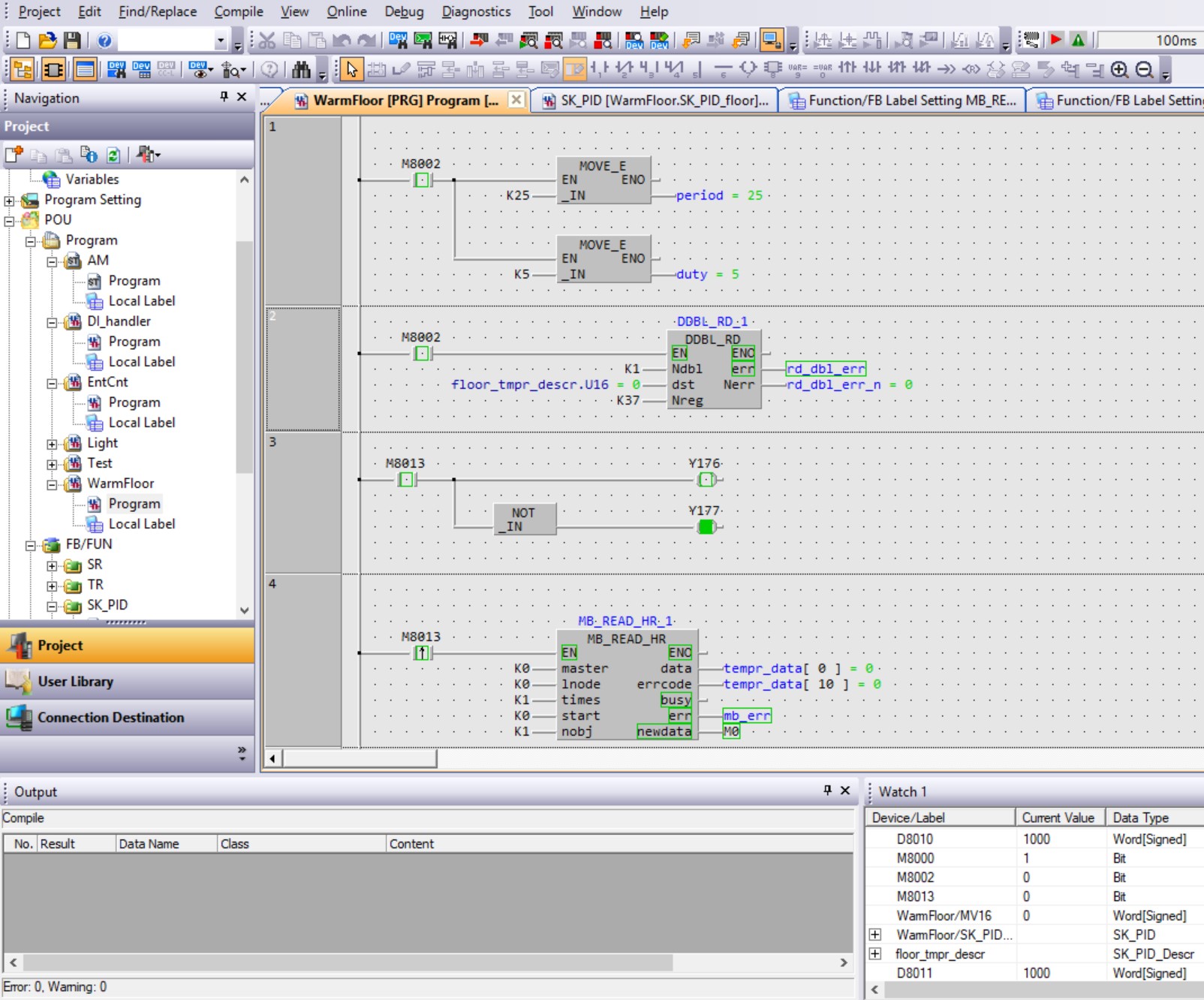
Task: Expand the Light program tree node
Action: point(52,444)
